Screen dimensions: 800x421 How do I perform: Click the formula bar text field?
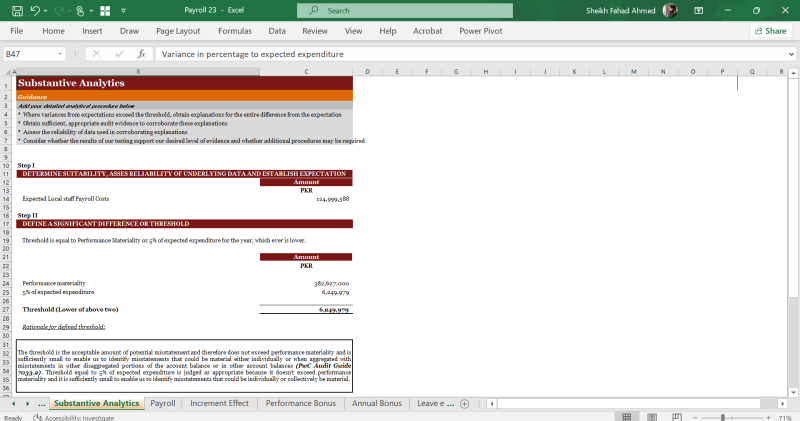click(470, 54)
